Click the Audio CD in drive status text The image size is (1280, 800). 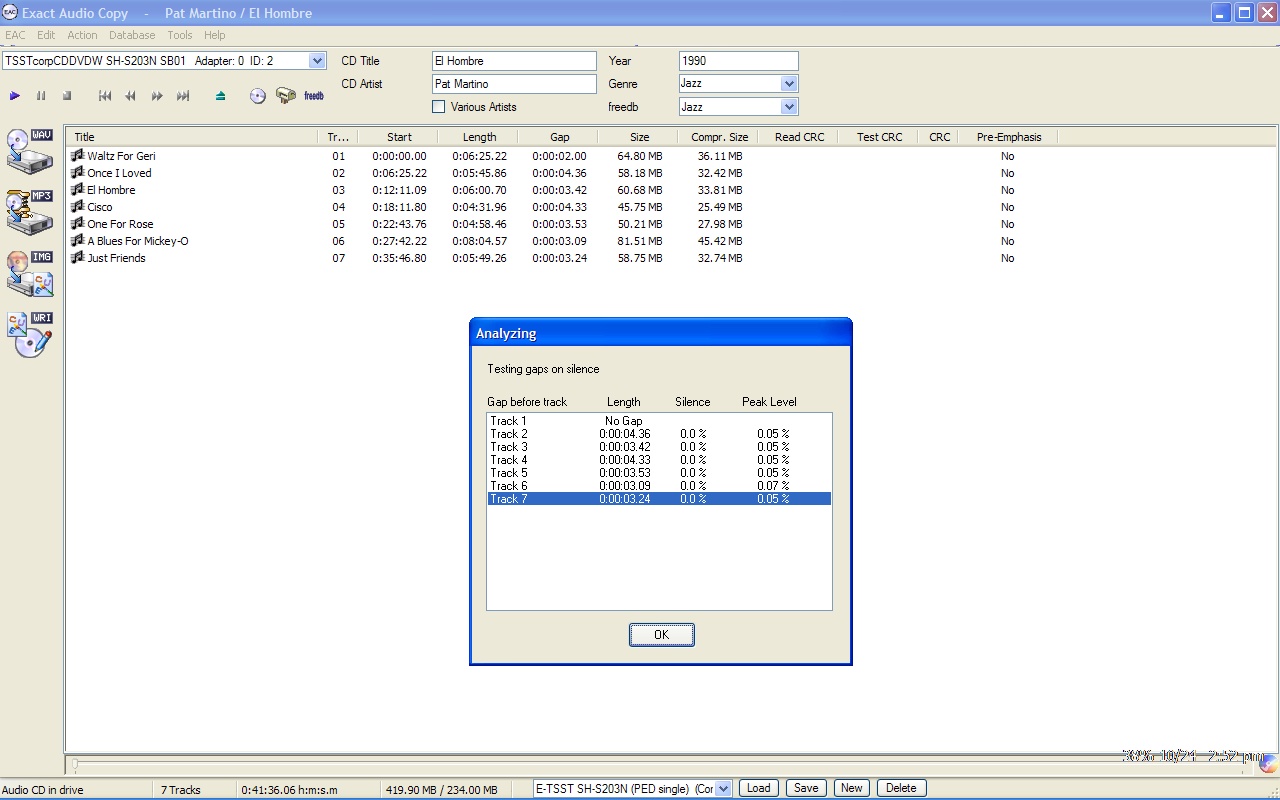click(x=43, y=789)
